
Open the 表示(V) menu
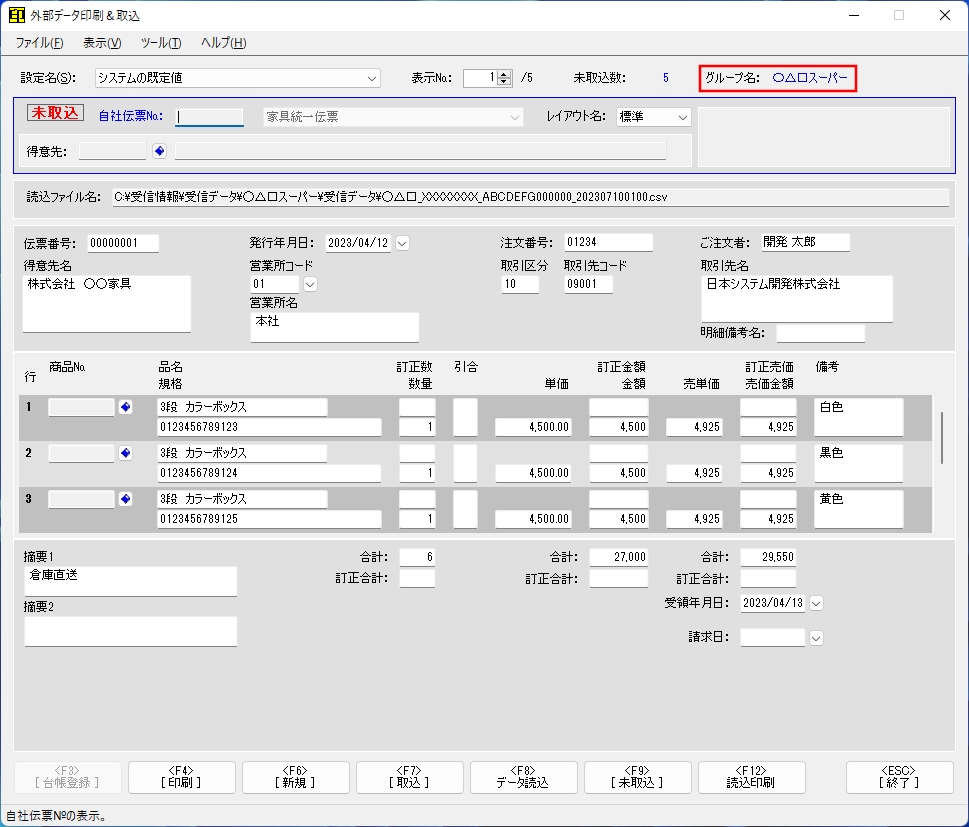[x=102, y=43]
